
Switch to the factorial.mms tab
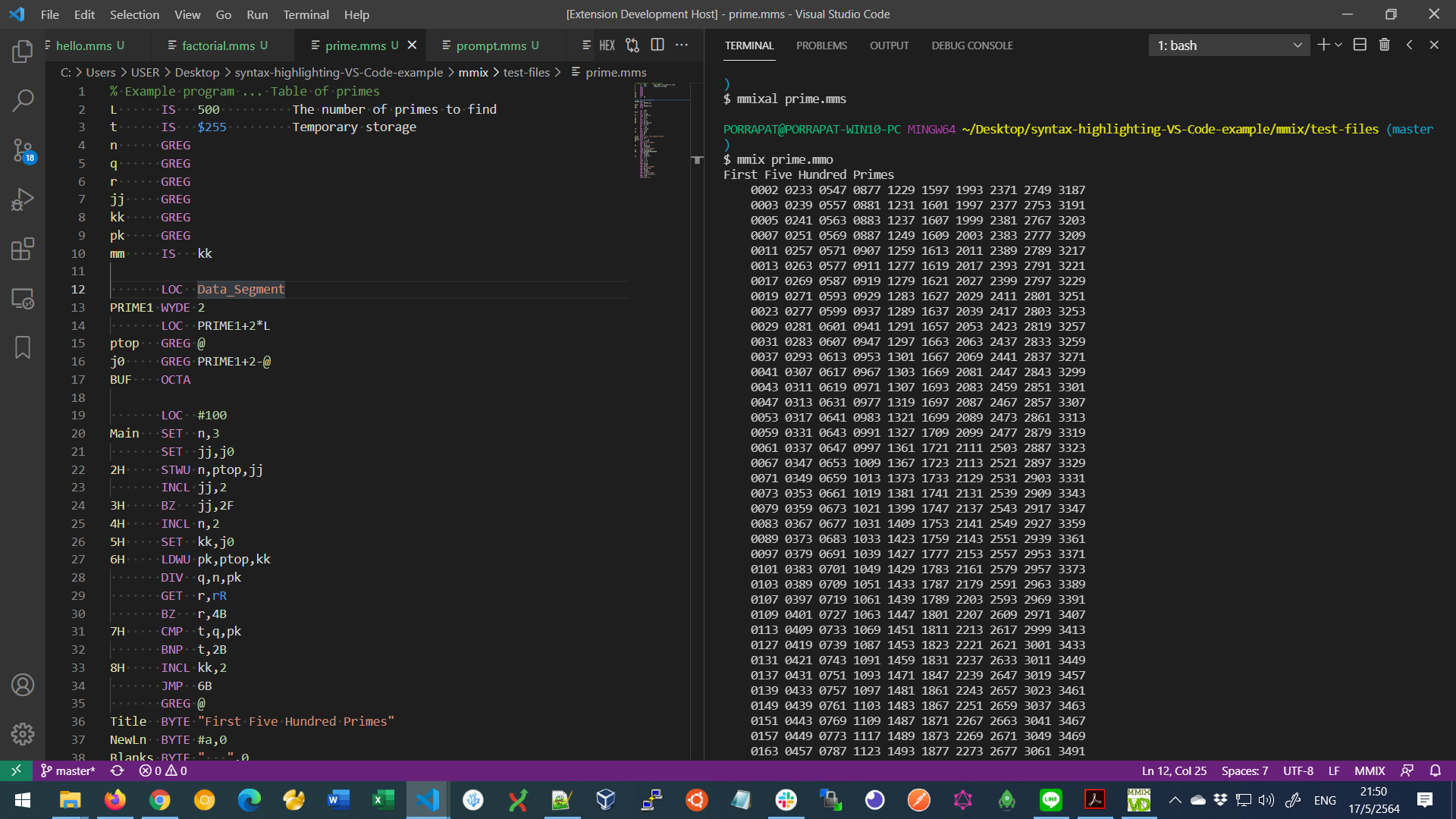click(218, 45)
